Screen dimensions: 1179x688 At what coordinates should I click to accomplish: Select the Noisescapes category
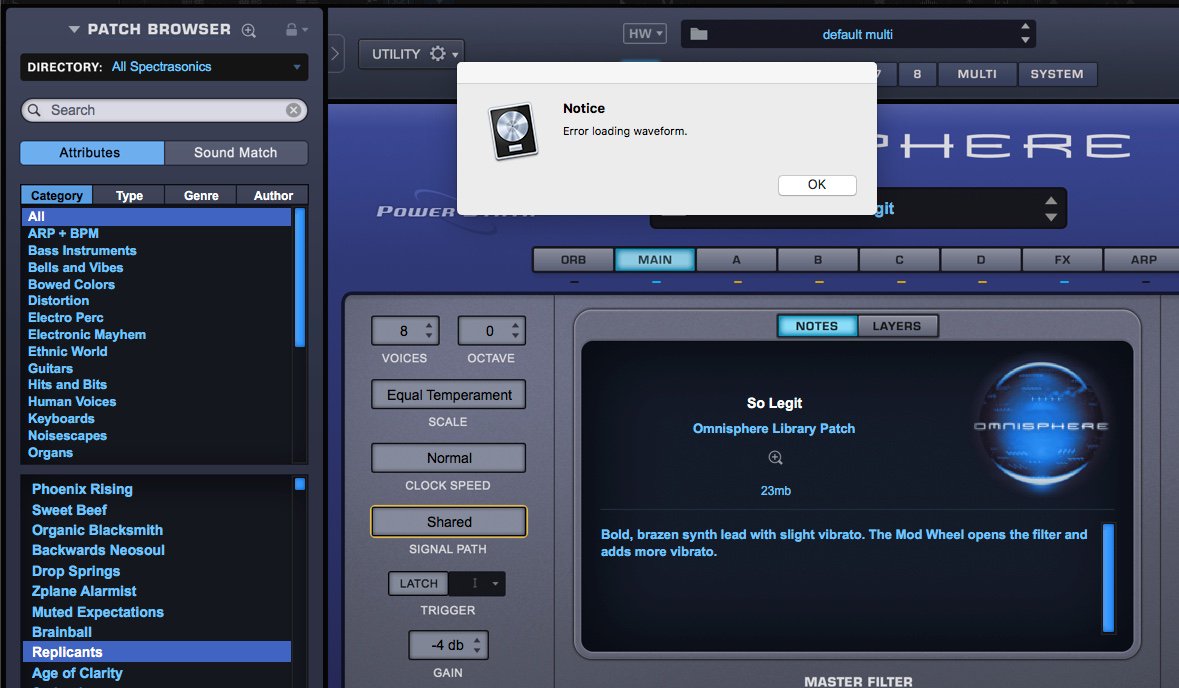click(67, 436)
